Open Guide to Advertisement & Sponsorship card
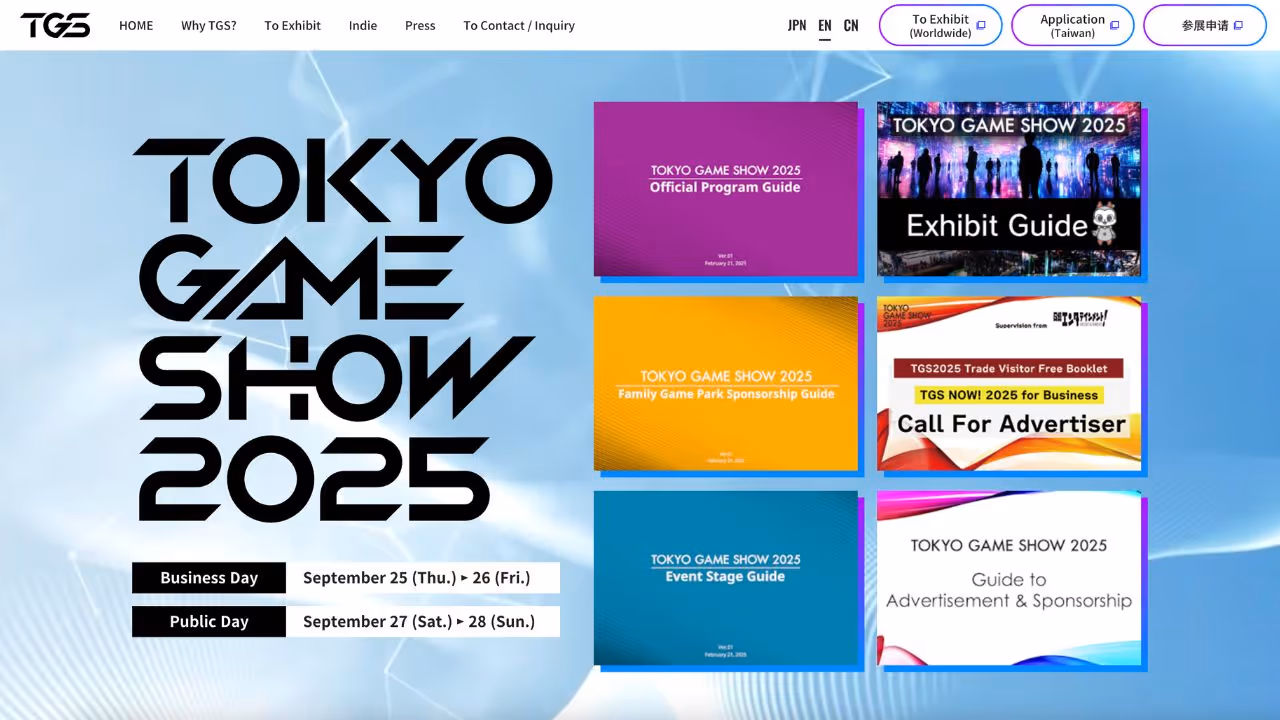 [1009, 578]
